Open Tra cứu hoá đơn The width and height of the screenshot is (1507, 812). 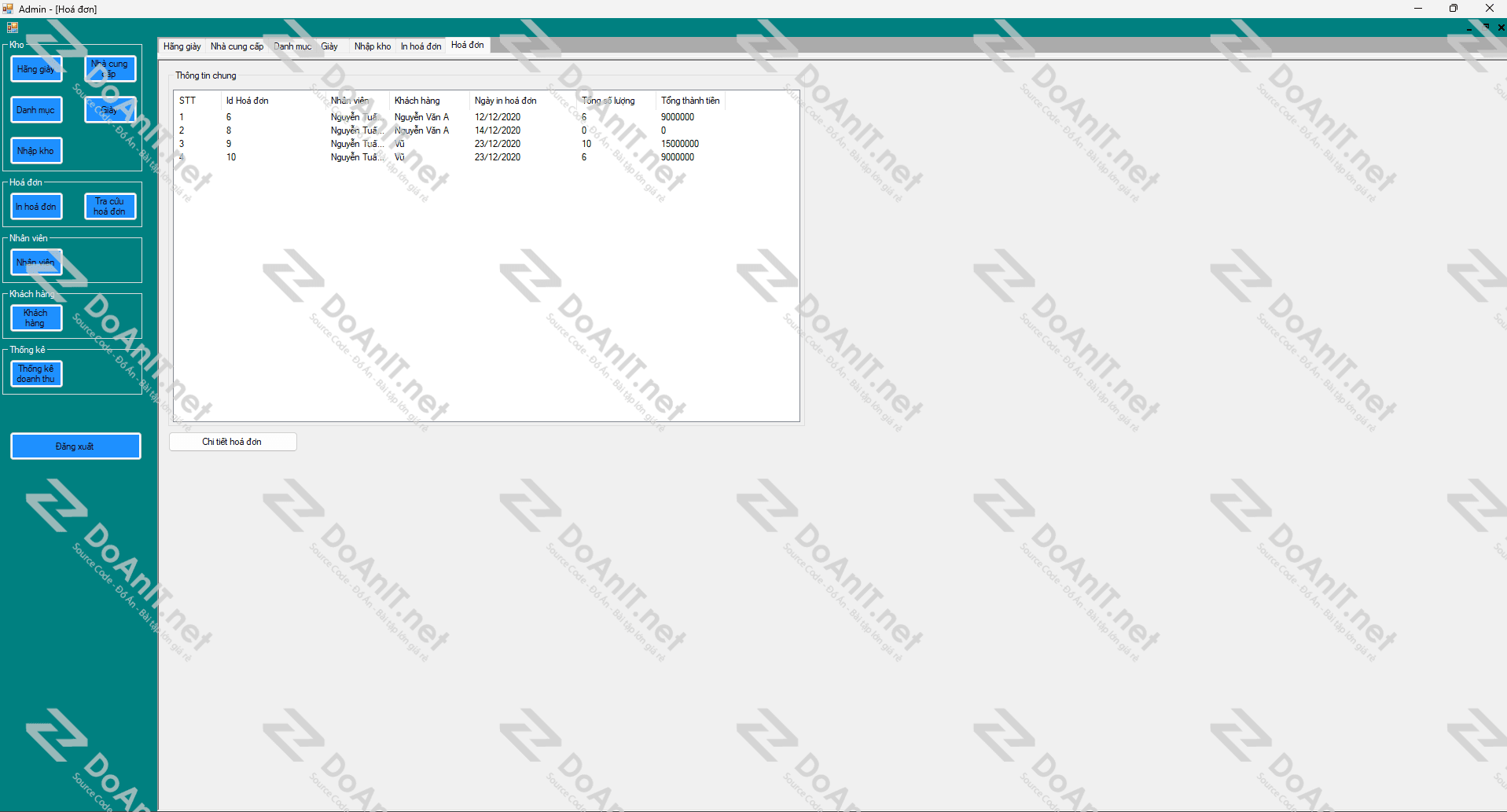[x=110, y=207]
